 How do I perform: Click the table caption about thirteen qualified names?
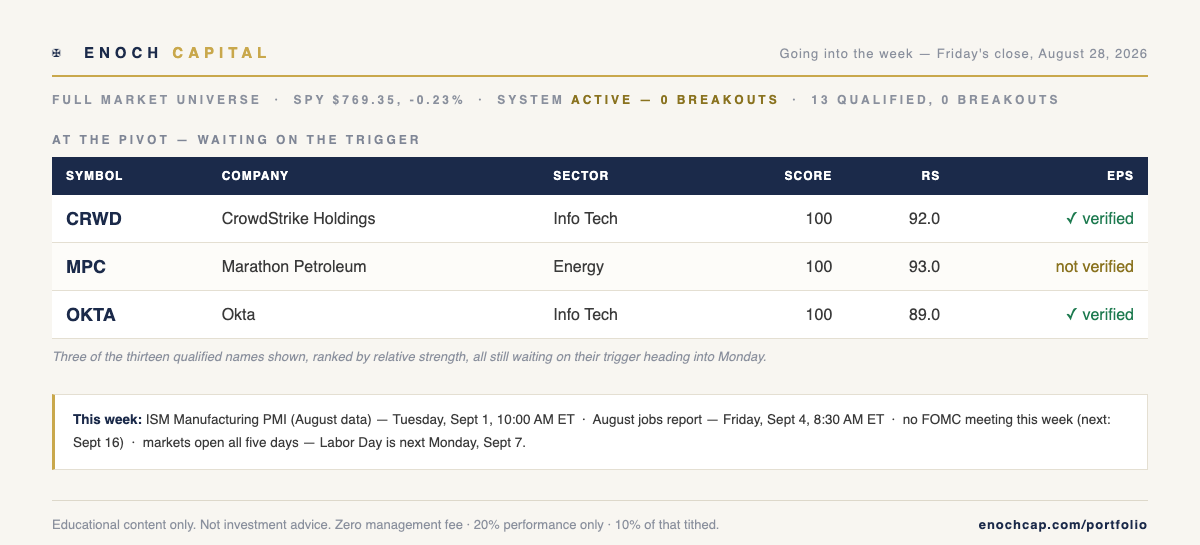pos(410,356)
